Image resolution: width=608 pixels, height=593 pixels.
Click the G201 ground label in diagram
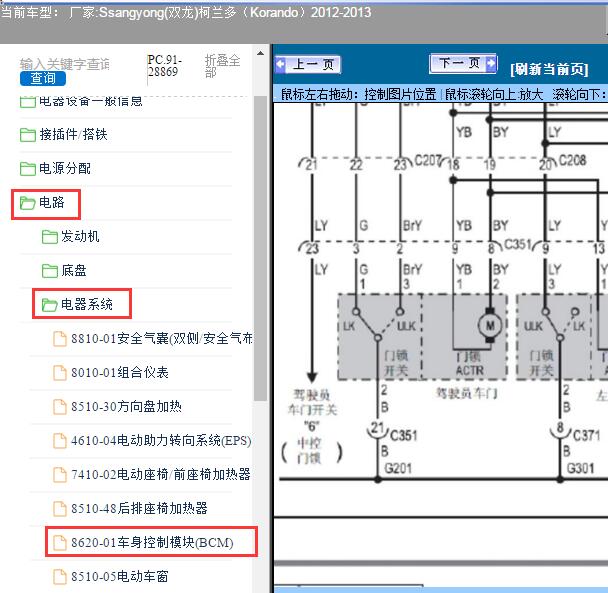(x=398, y=468)
